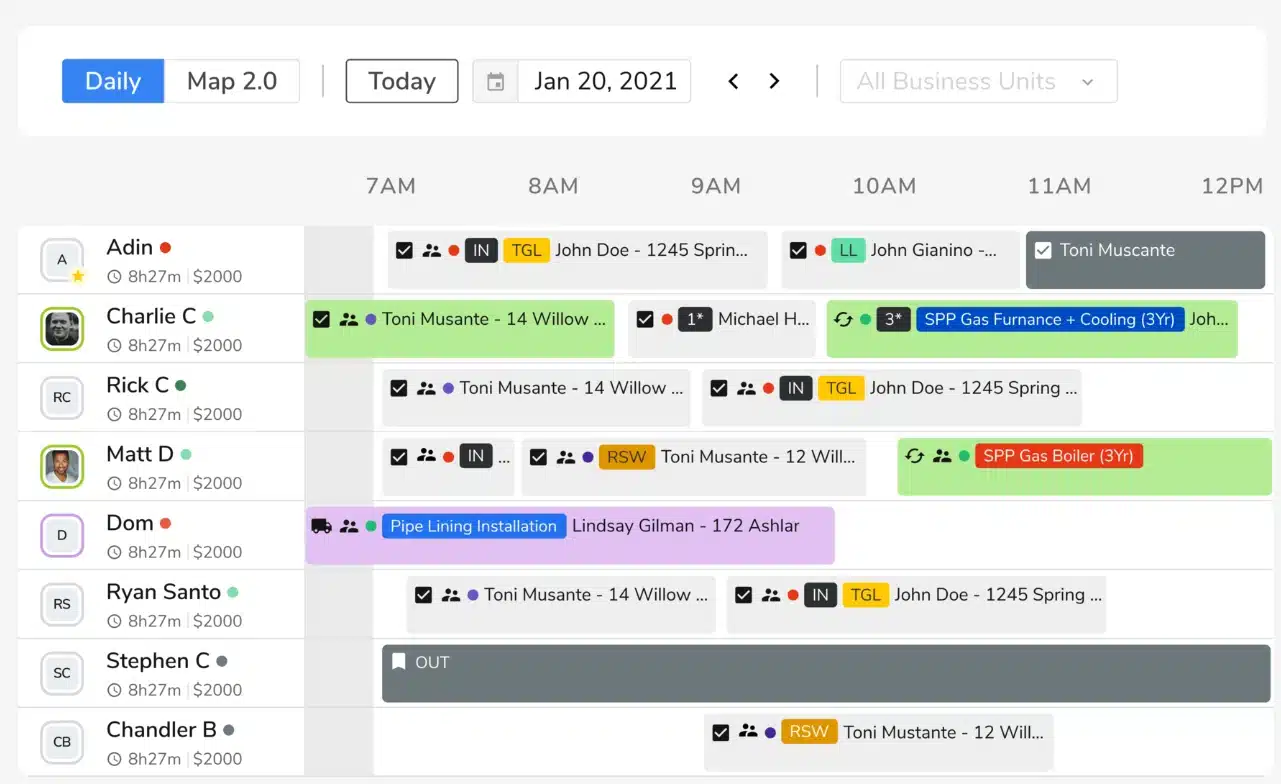1281x784 pixels.
Task: Click the previous day arrow
Action: (733, 81)
